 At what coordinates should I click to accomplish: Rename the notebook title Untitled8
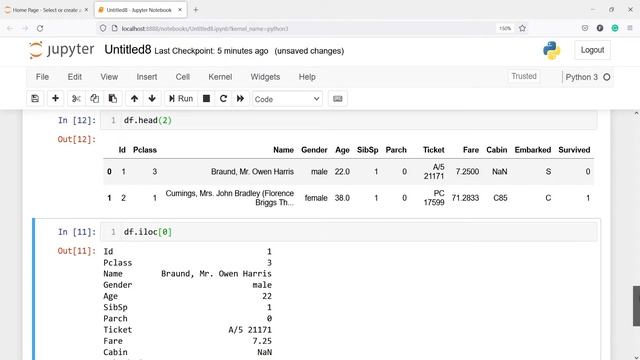coord(128,50)
